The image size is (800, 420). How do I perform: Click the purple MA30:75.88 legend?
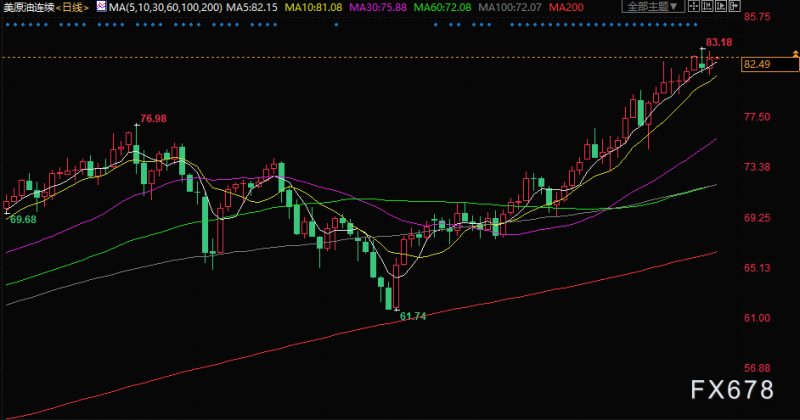(x=378, y=8)
